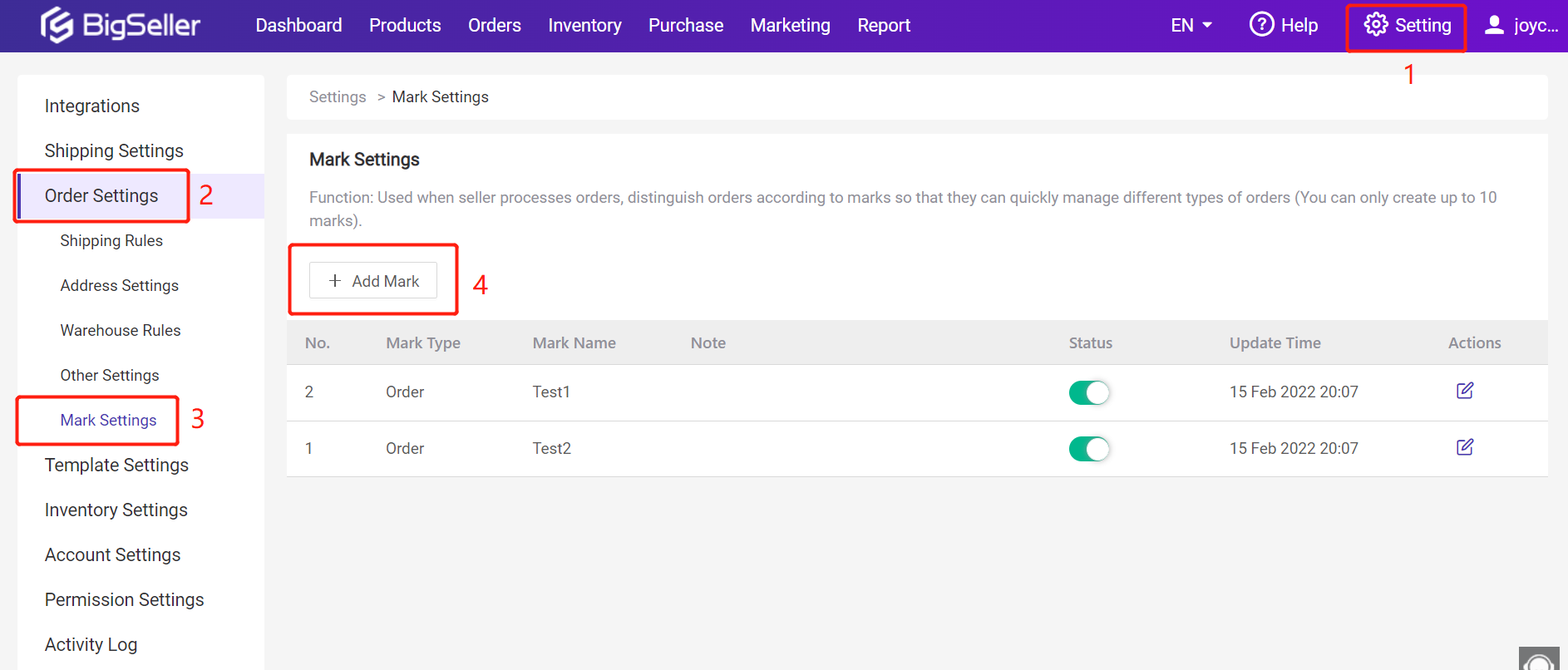Screen dimensions: 1568x670
Task: Click the Note column header
Action: pyautogui.click(x=708, y=342)
